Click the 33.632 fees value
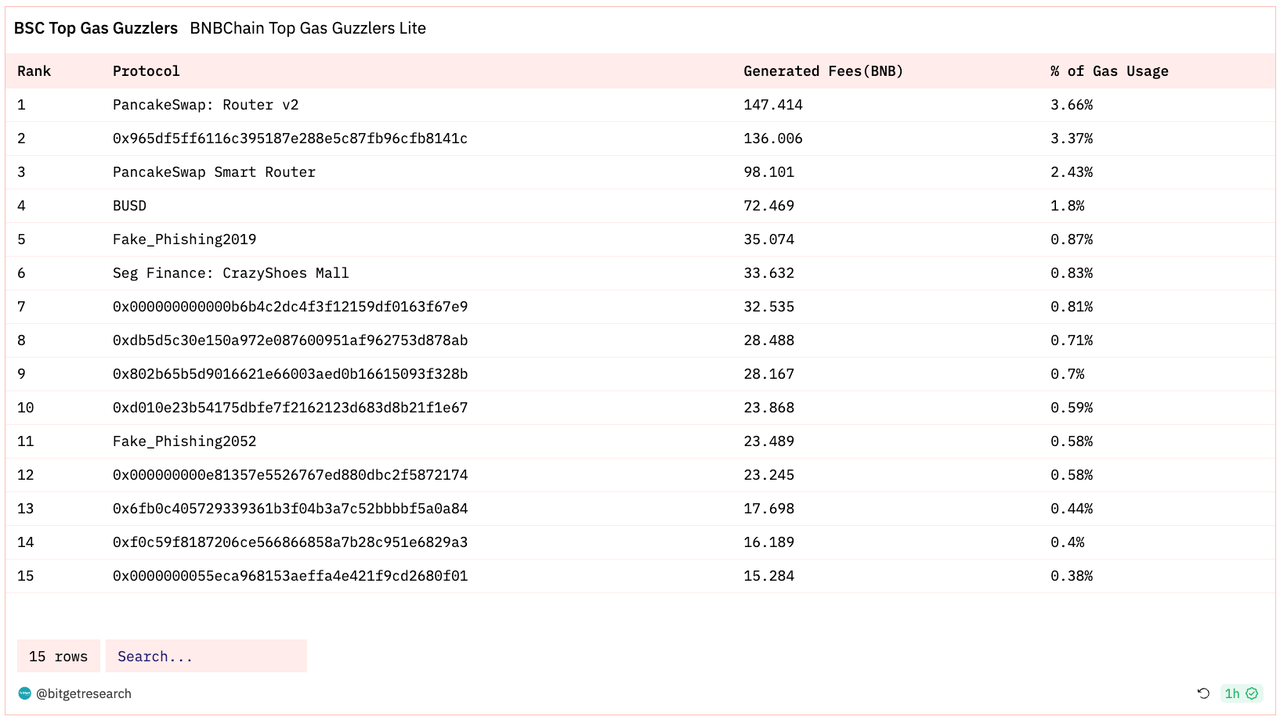This screenshot has height=720, width=1280. 769,273
